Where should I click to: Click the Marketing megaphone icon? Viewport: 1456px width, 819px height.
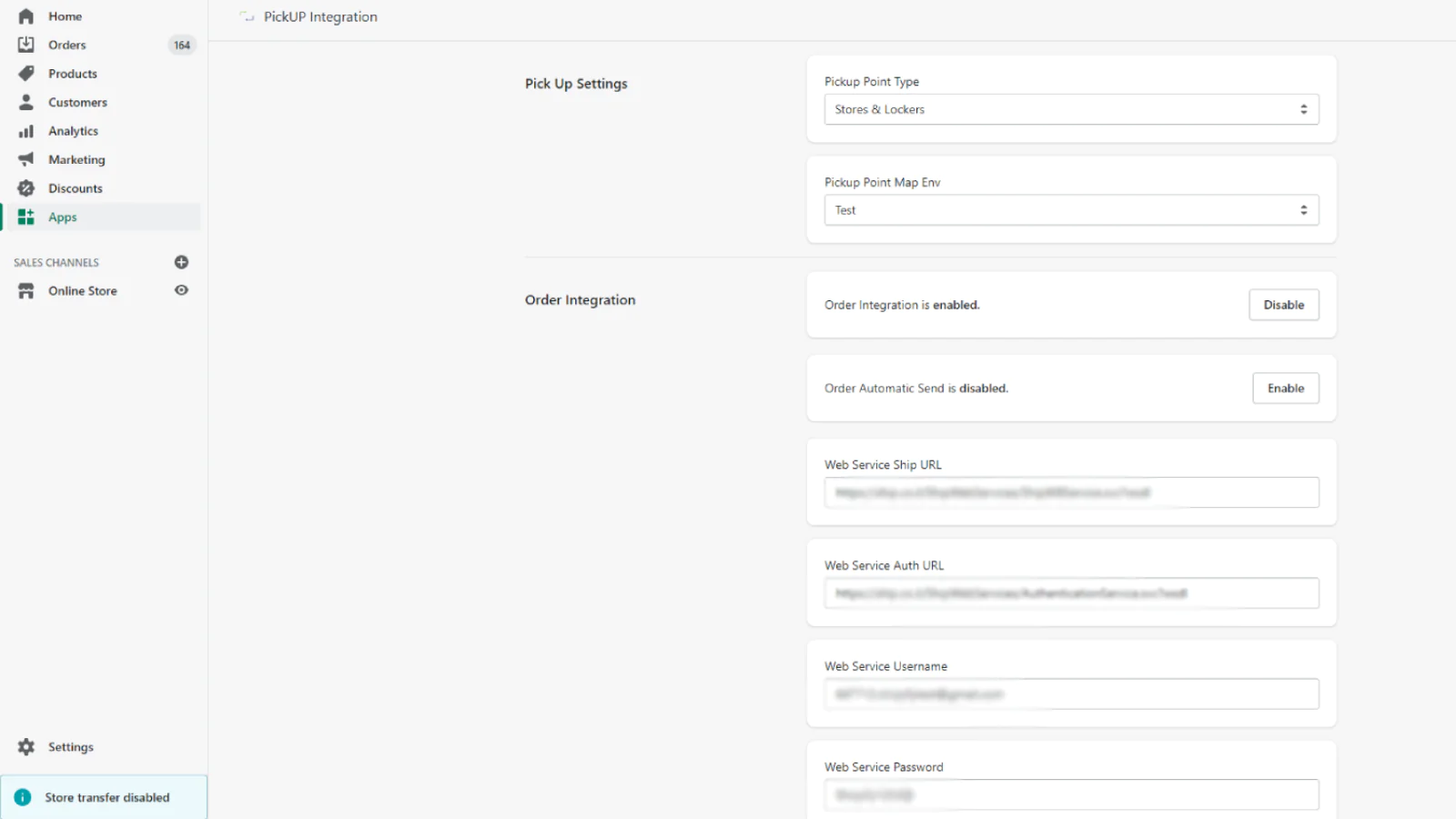point(26,159)
